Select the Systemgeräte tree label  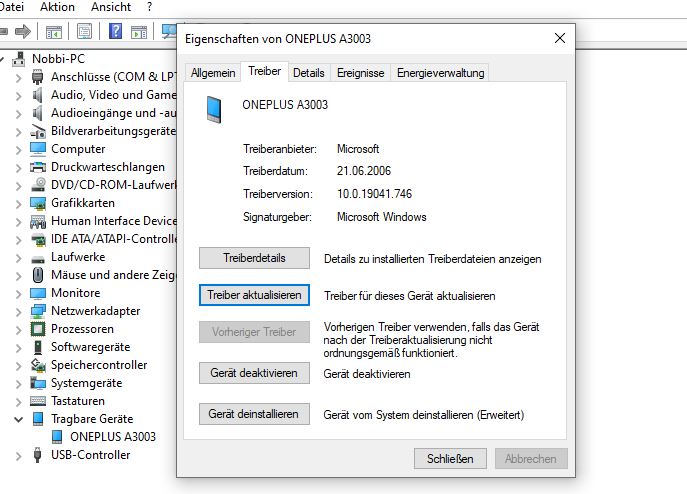[x=86, y=383]
